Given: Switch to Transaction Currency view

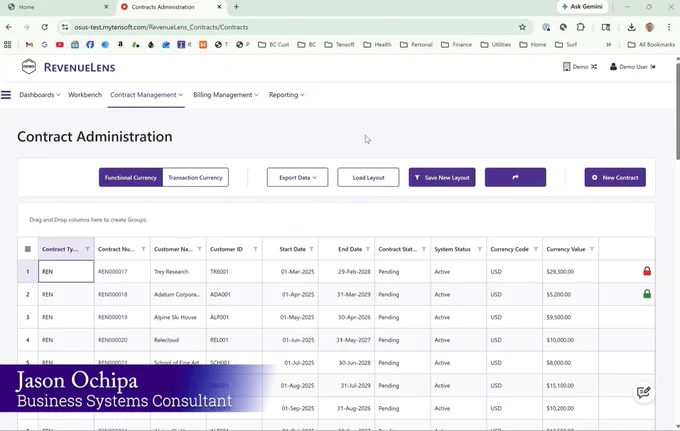Looking at the screenshot, I should [195, 177].
